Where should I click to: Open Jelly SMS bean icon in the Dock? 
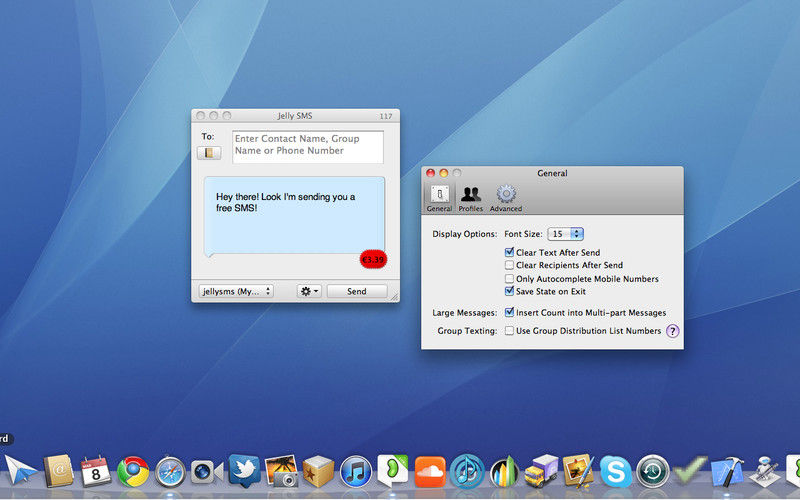click(393, 470)
